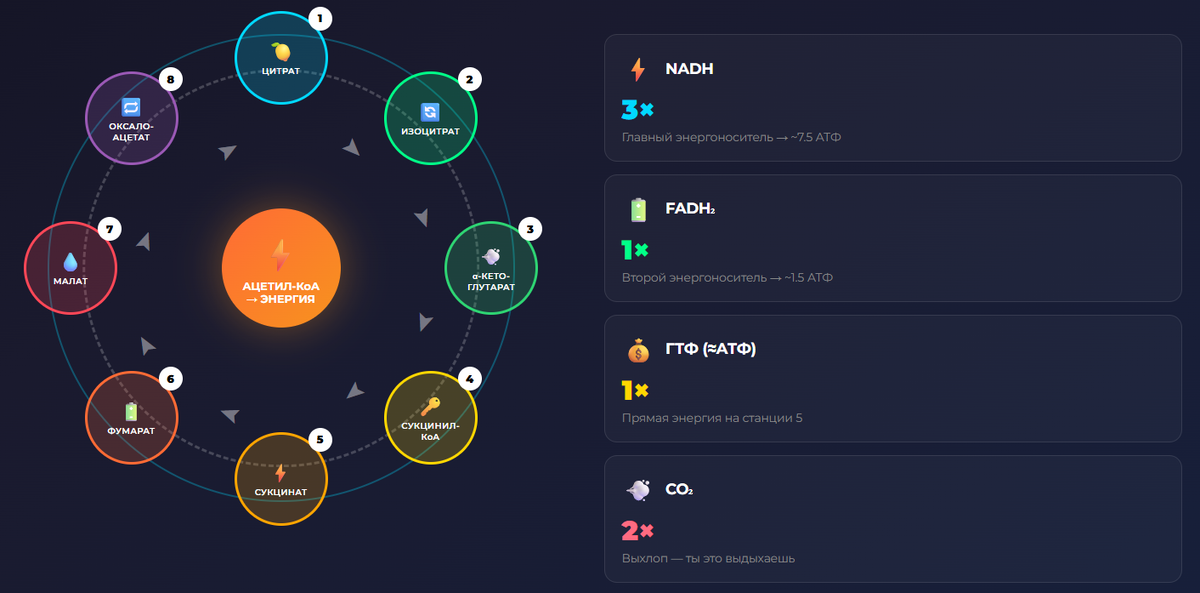Click the blue 3× counter
Viewport: 1200px width, 593px height.
click(x=637, y=110)
